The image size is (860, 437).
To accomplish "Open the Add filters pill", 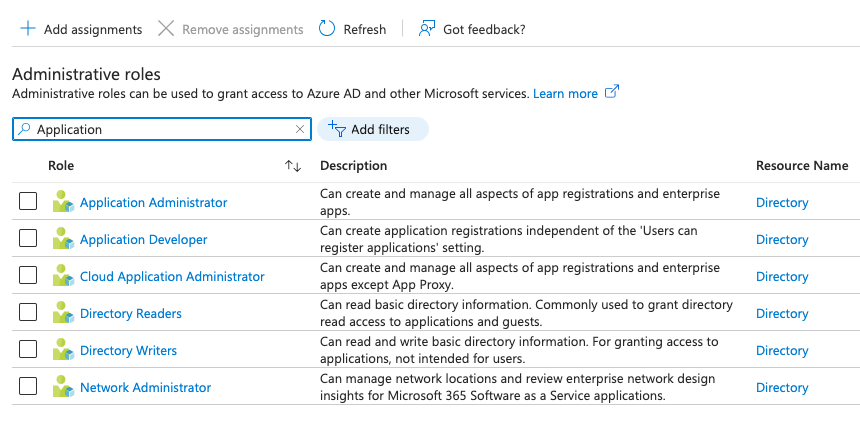I will (x=372, y=129).
